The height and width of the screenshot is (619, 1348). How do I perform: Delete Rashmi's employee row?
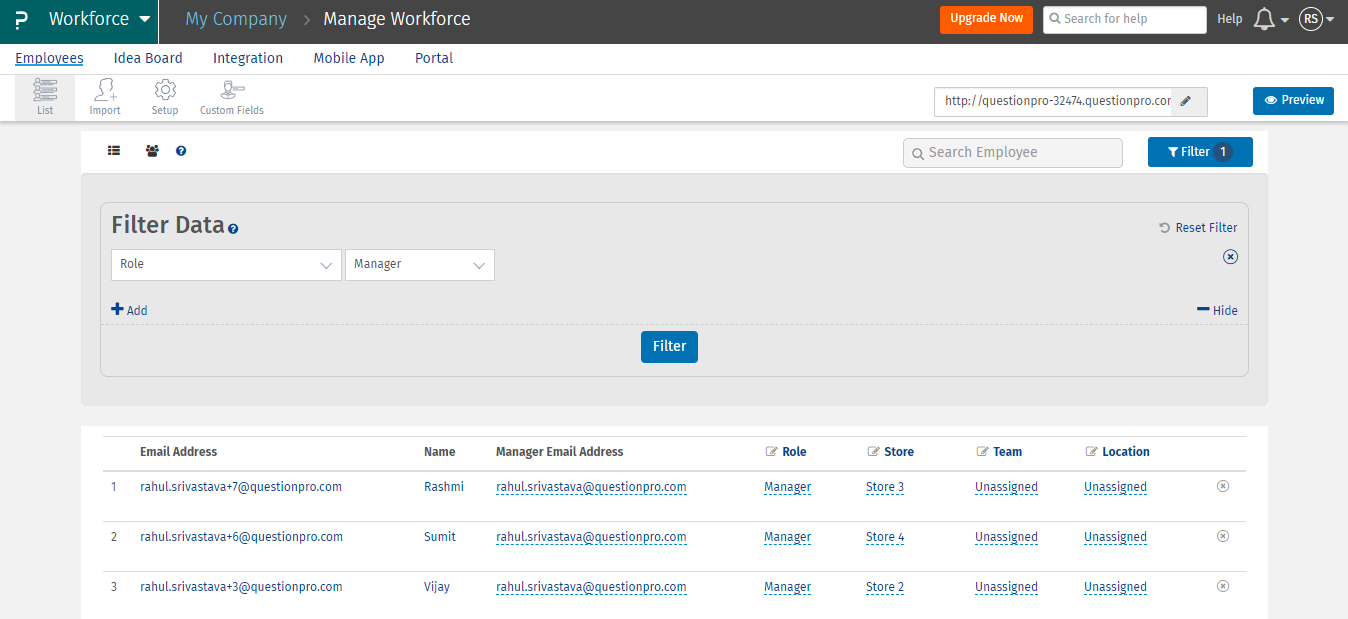(x=1222, y=486)
